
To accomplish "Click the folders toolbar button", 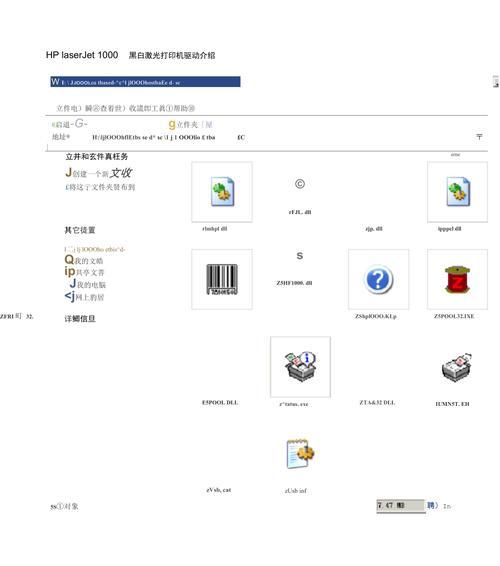I will (183, 125).
